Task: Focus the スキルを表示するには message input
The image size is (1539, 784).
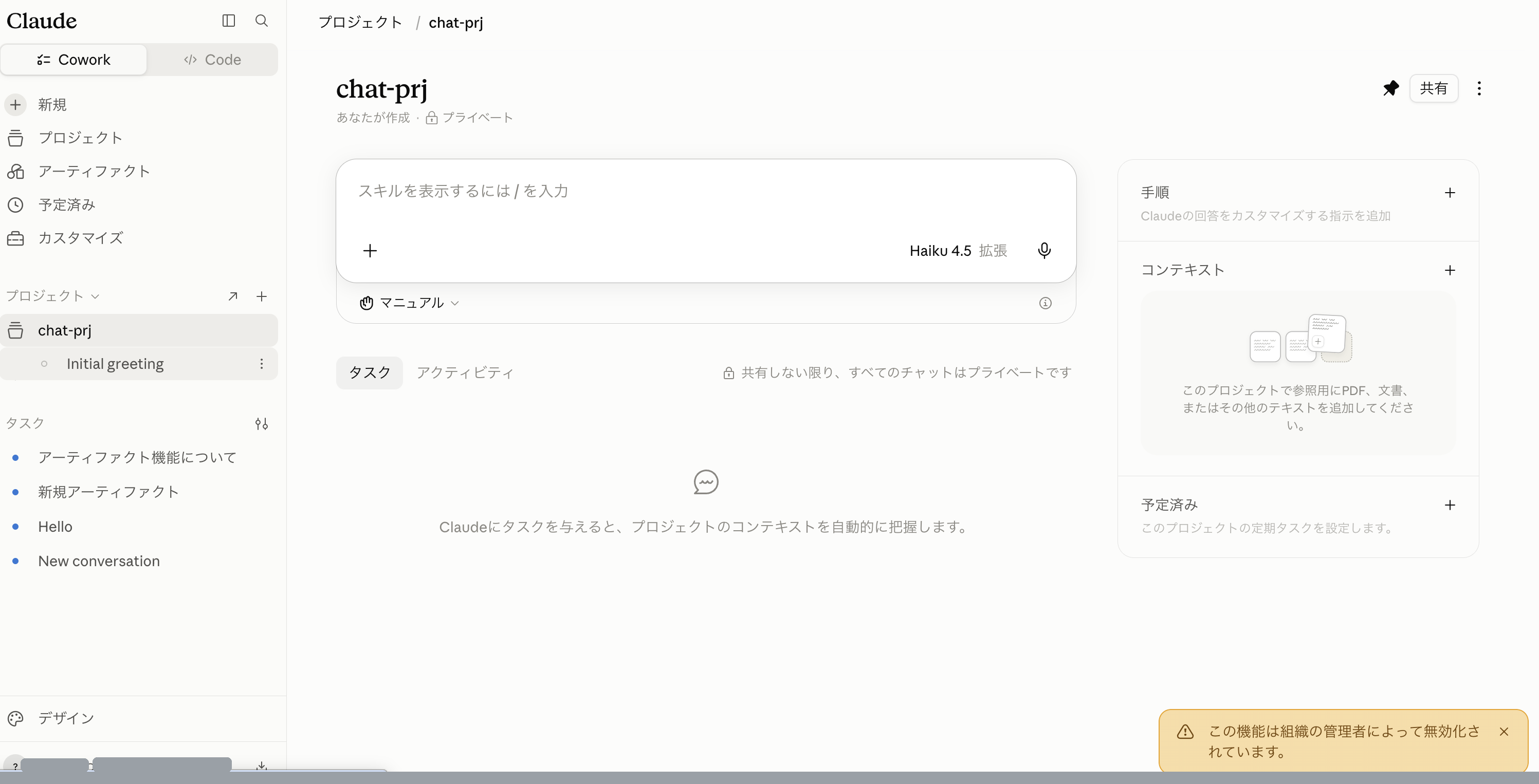Action: click(x=705, y=191)
